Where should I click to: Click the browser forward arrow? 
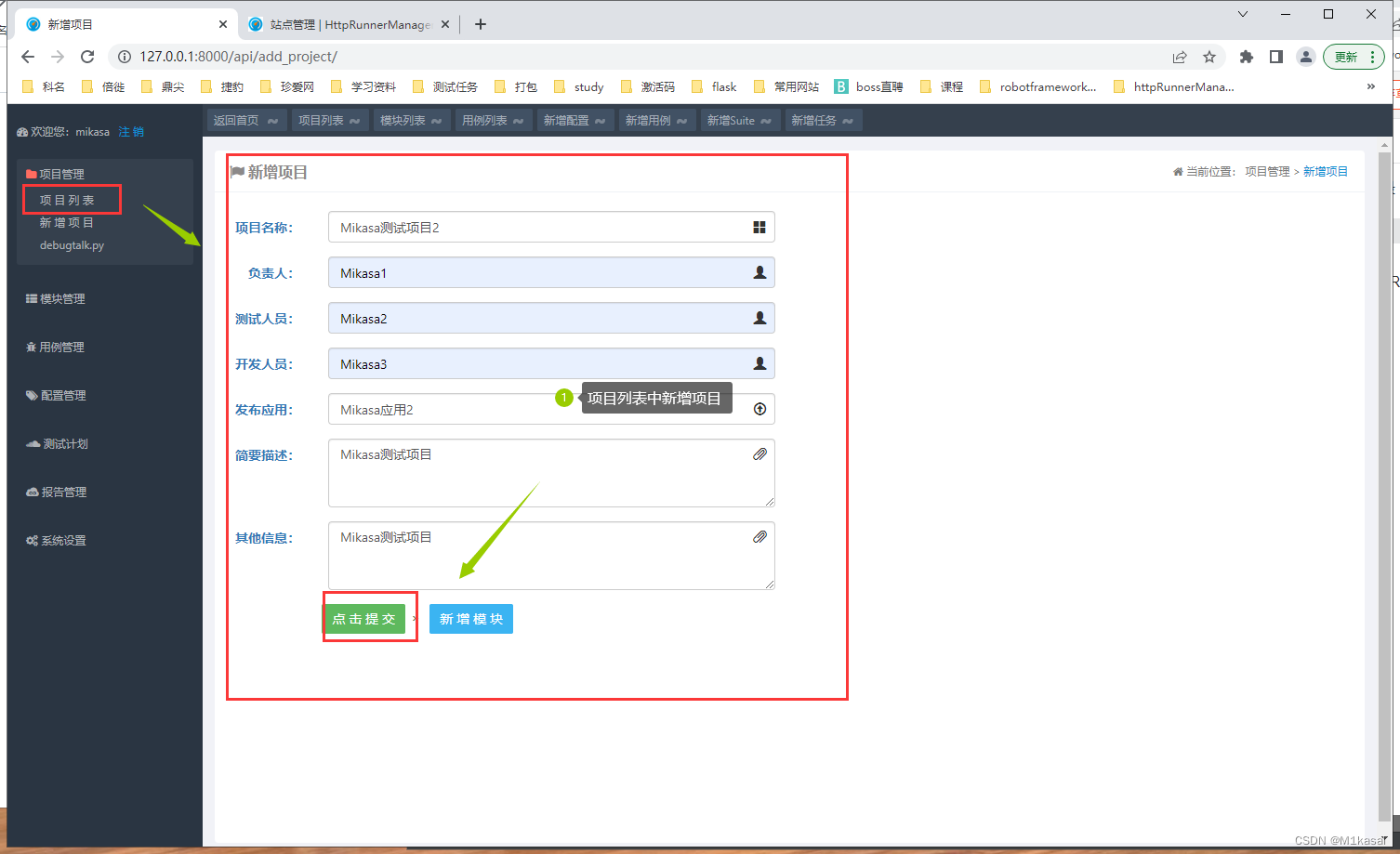tap(58, 57)
